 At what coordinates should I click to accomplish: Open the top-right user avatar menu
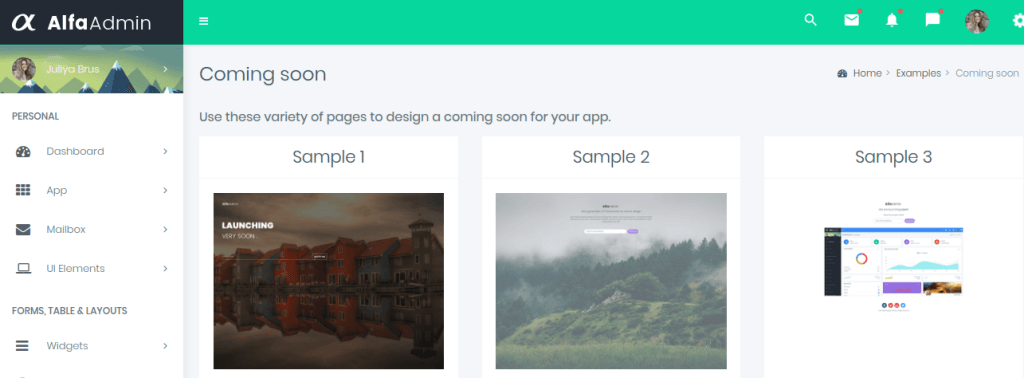tap(977, 21)
